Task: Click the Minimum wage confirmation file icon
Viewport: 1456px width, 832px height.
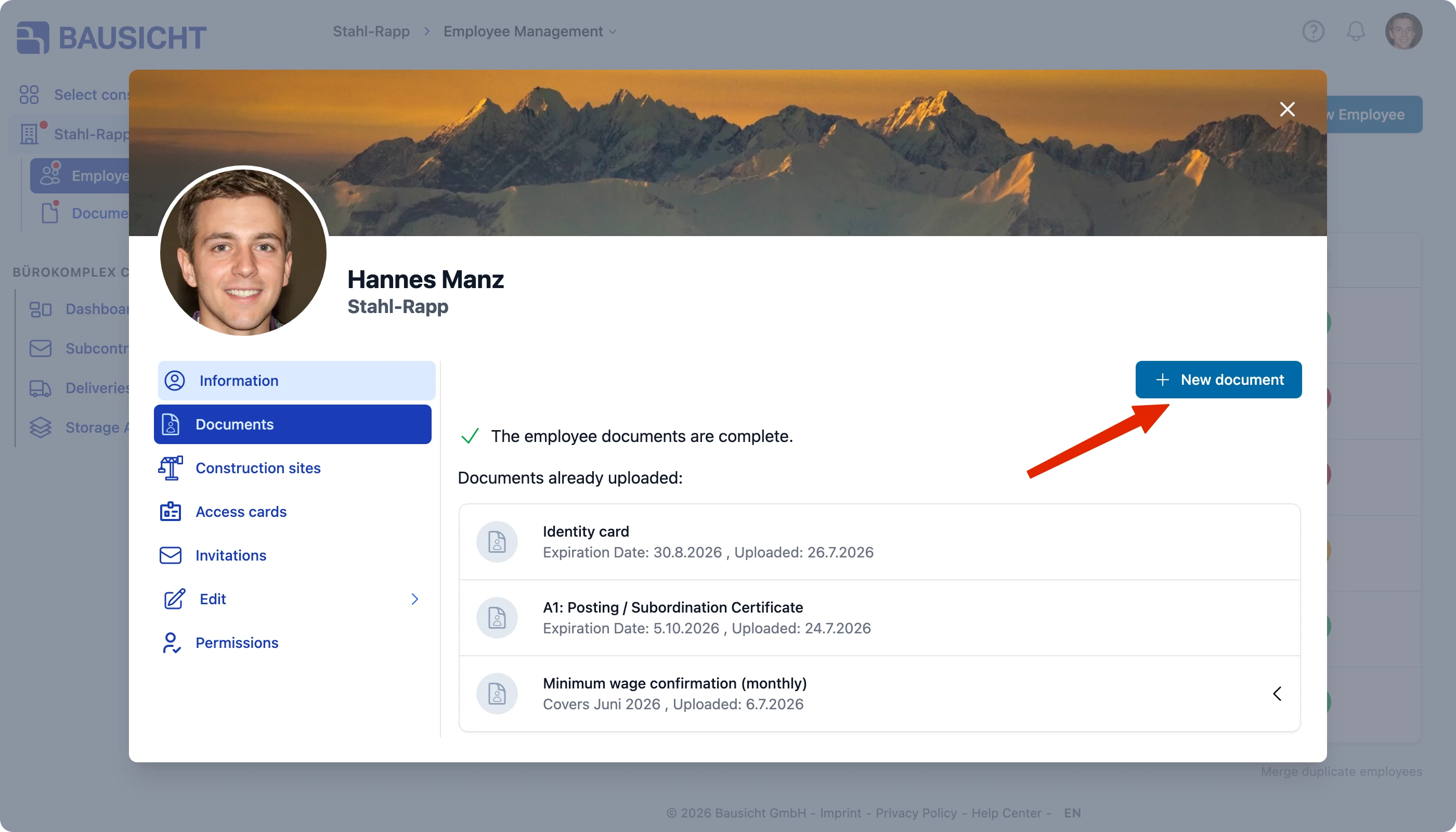Action: (497, 694)
